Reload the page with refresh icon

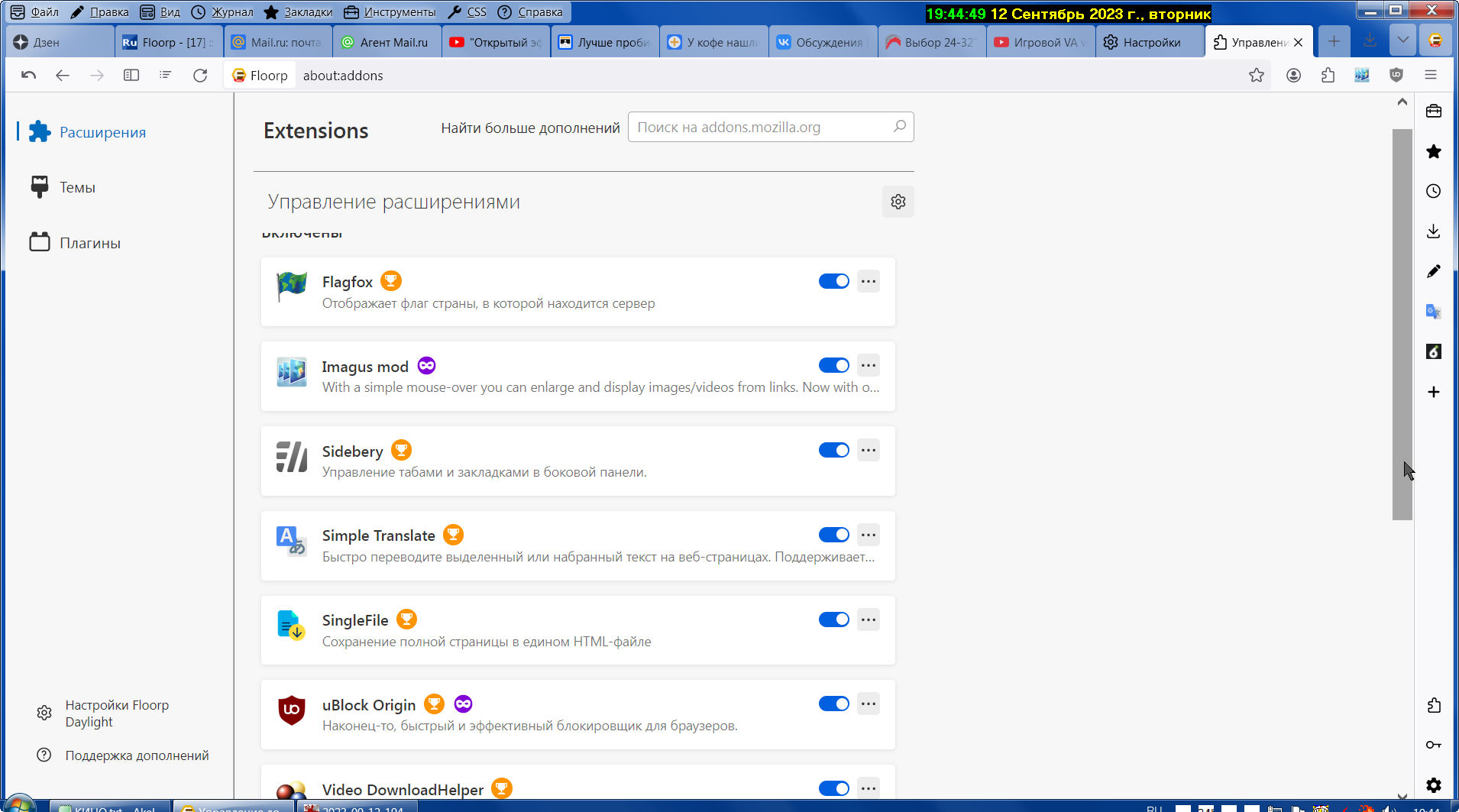click(x=200, y=75)
